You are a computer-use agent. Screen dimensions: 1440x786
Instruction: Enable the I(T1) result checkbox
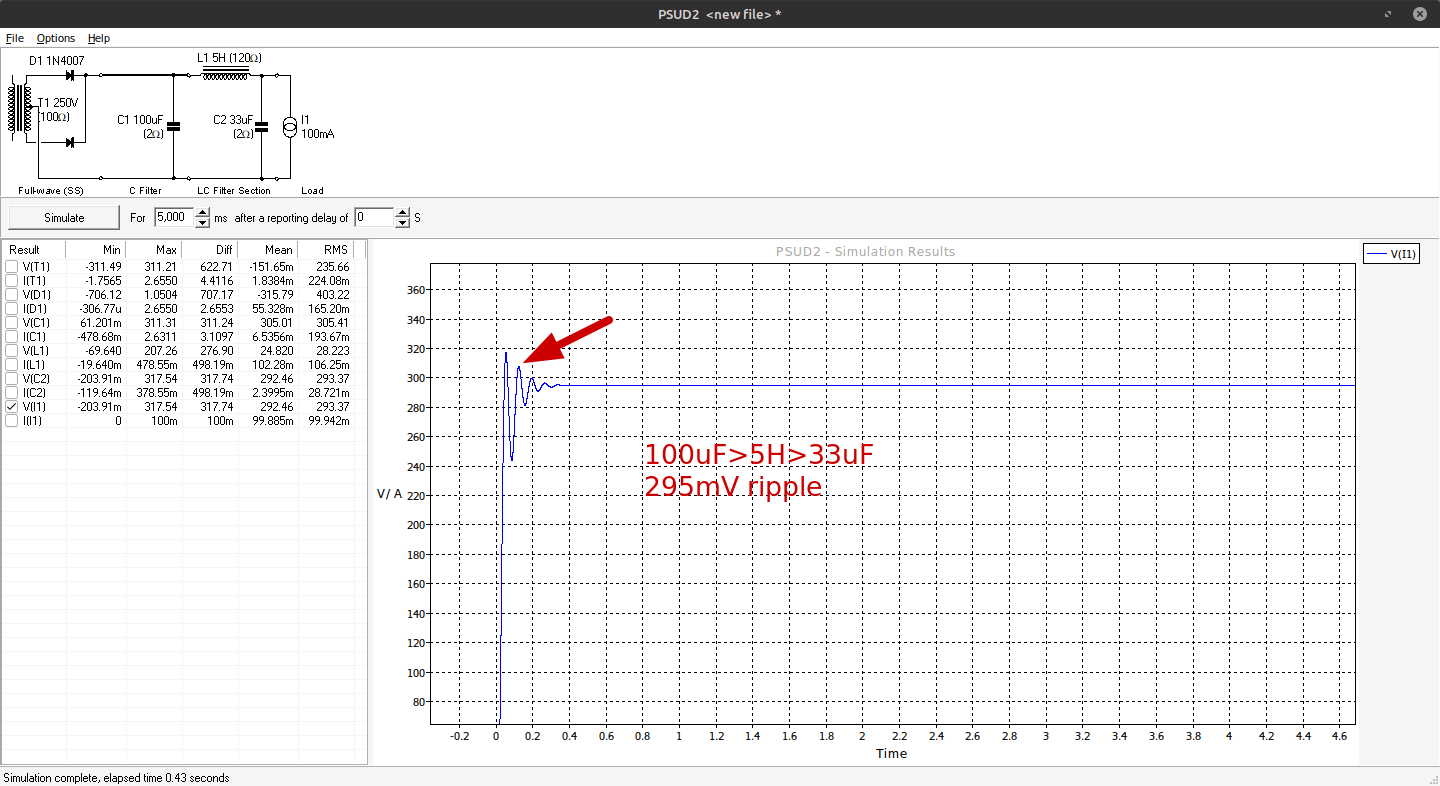[11, 281]
